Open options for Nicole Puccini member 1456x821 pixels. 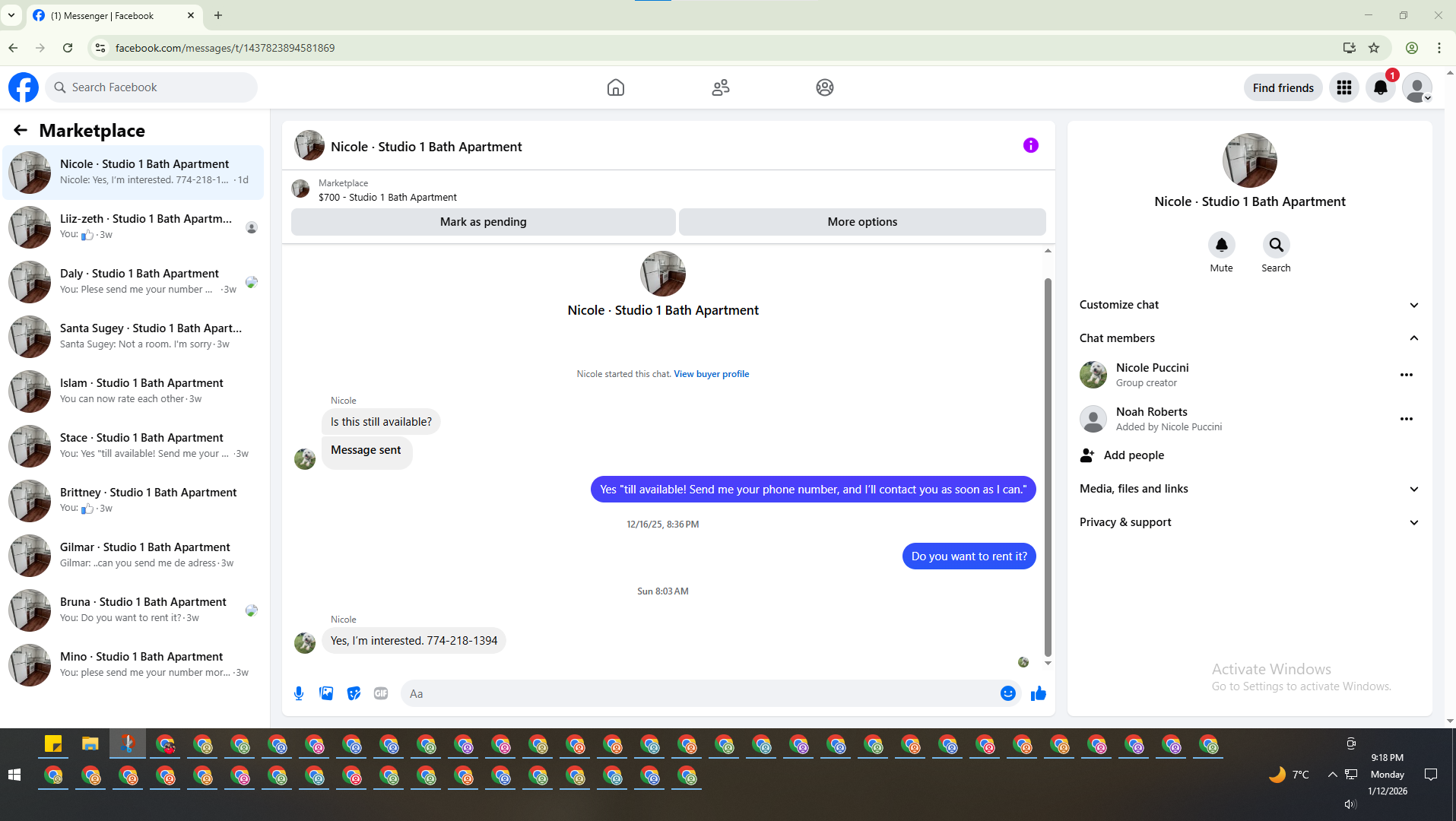click(1407, 375)
